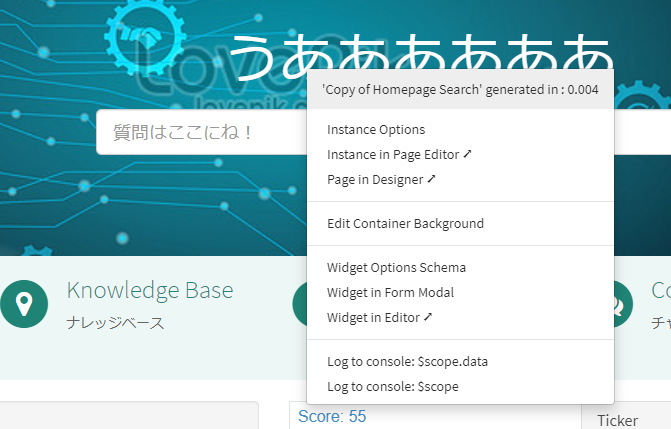Select Edit Container Background
Viewport: 671px width, 429px height.
click(405, 223)
